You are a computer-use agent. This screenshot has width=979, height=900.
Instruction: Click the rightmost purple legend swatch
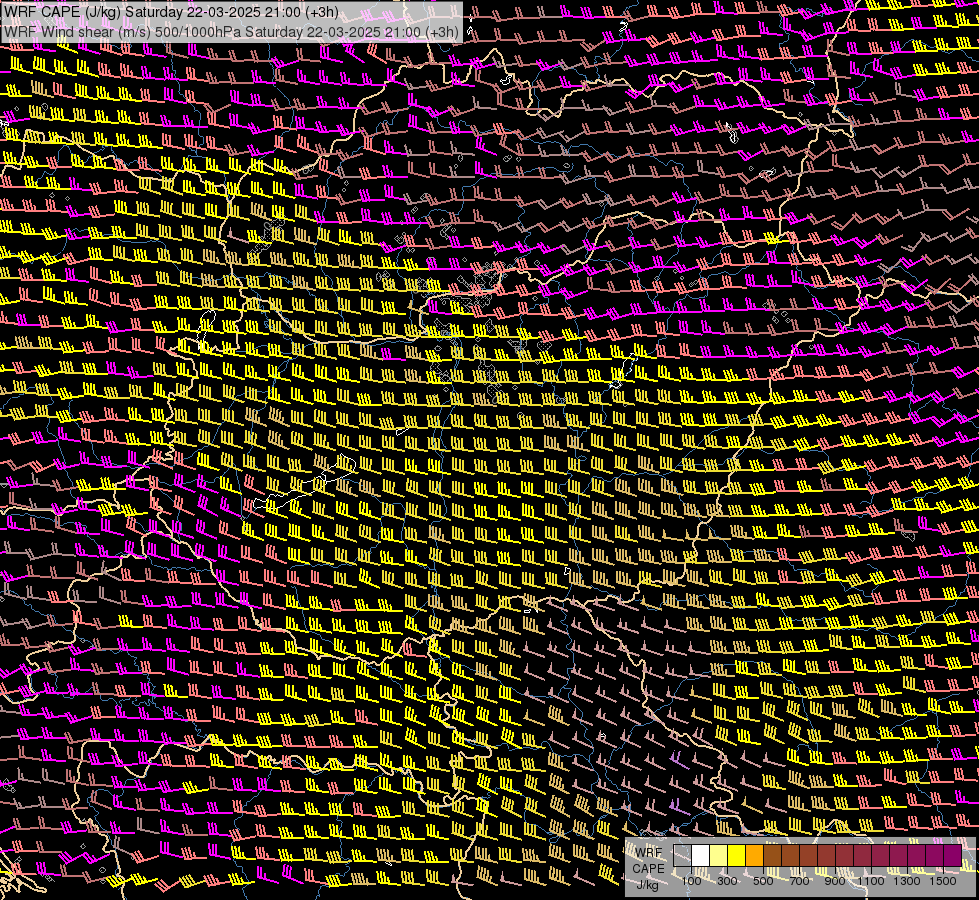(x=953, y=855)
